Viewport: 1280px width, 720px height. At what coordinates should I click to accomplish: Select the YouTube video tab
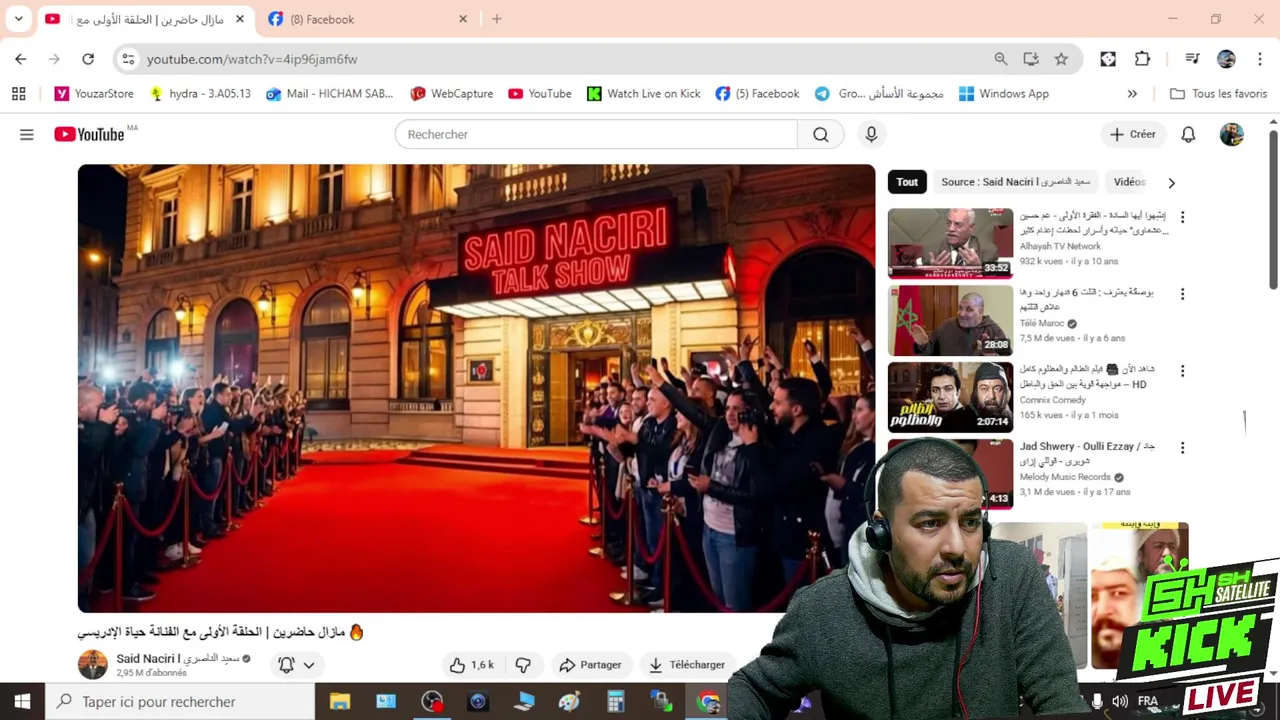click(x=148, y=19)
